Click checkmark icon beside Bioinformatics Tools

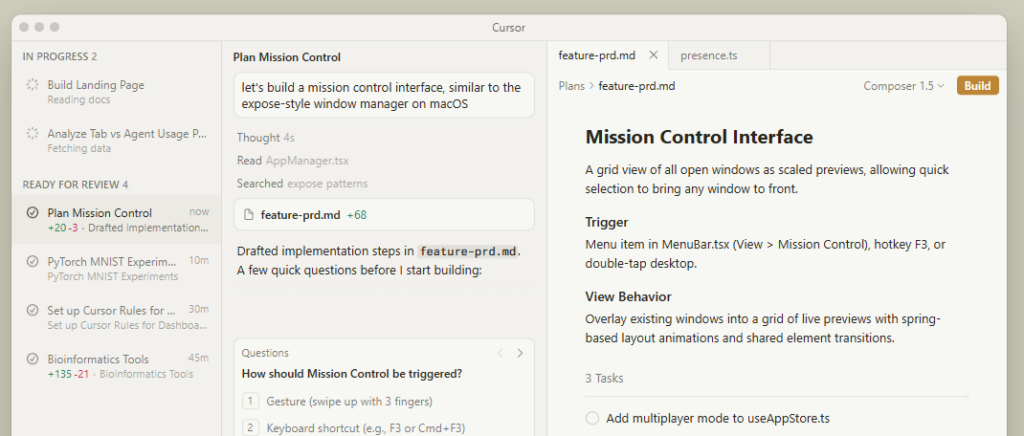[x=32, y=359]
